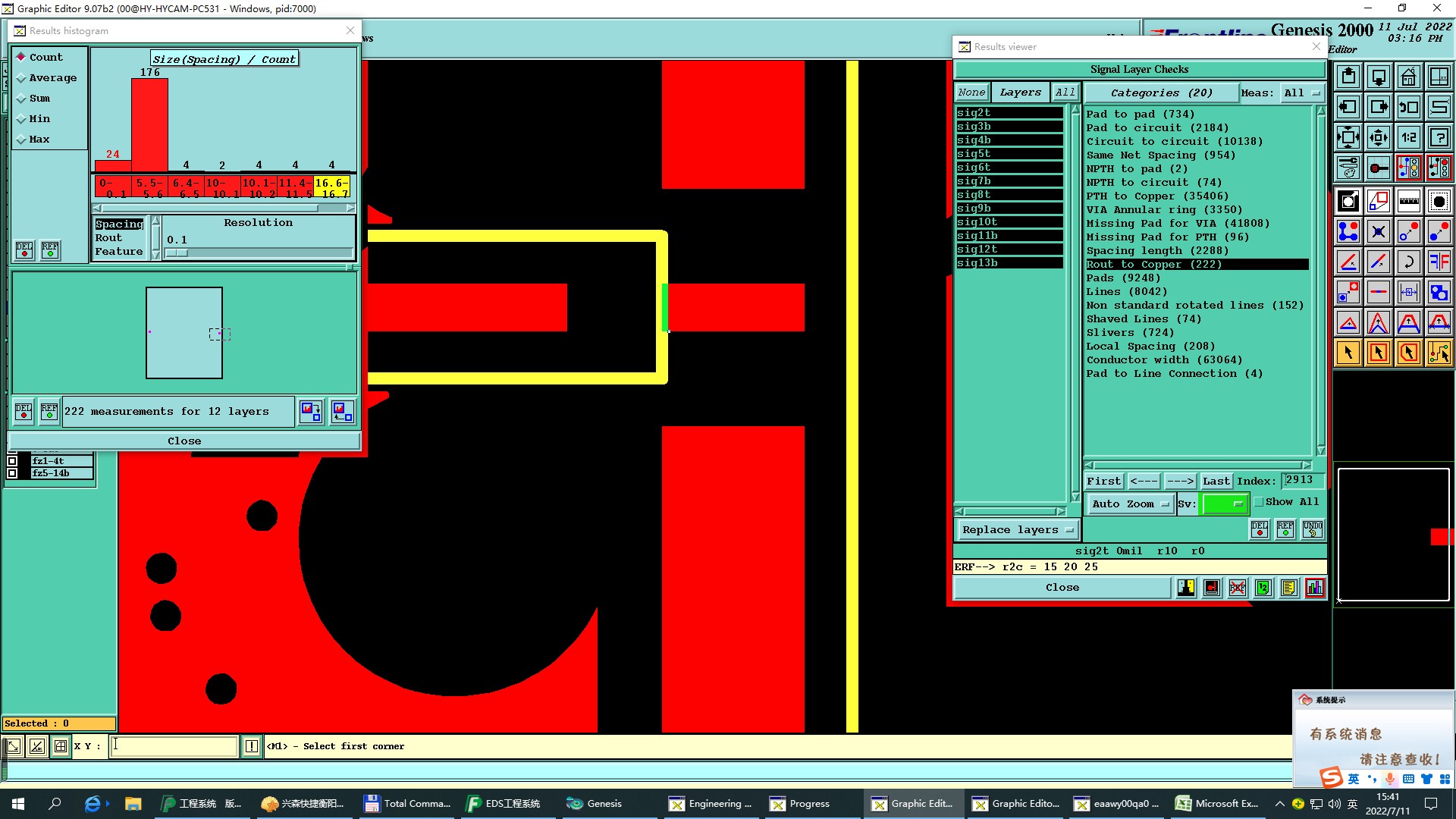The image size is (1456, 819).
Task: Open the green Sv color selector
Action: [1224, 504]
